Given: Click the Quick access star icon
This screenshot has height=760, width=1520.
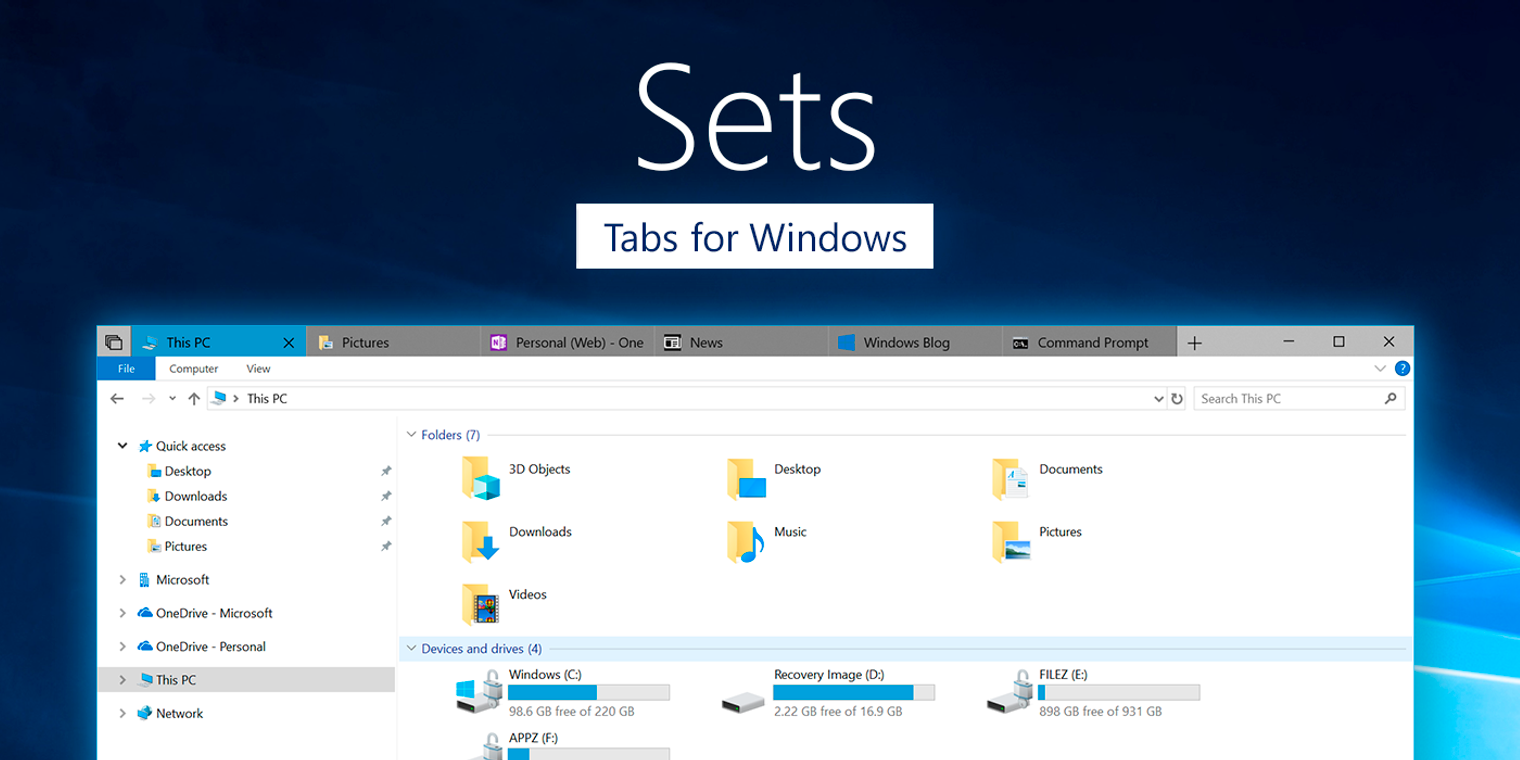Looking at the screenshot, I should [145, 446].
